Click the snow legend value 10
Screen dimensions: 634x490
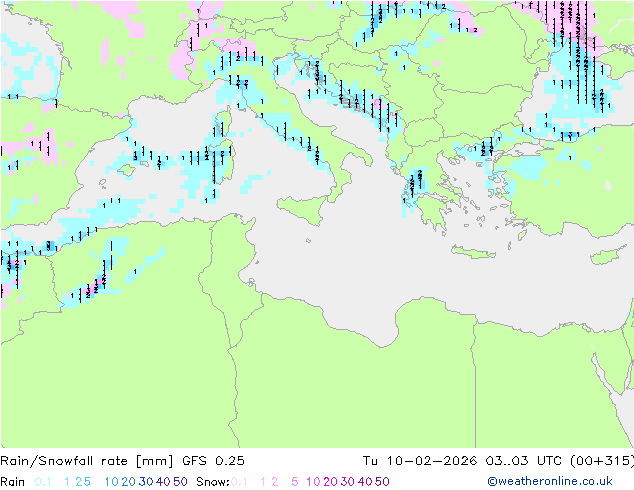(x=313, y=482)
